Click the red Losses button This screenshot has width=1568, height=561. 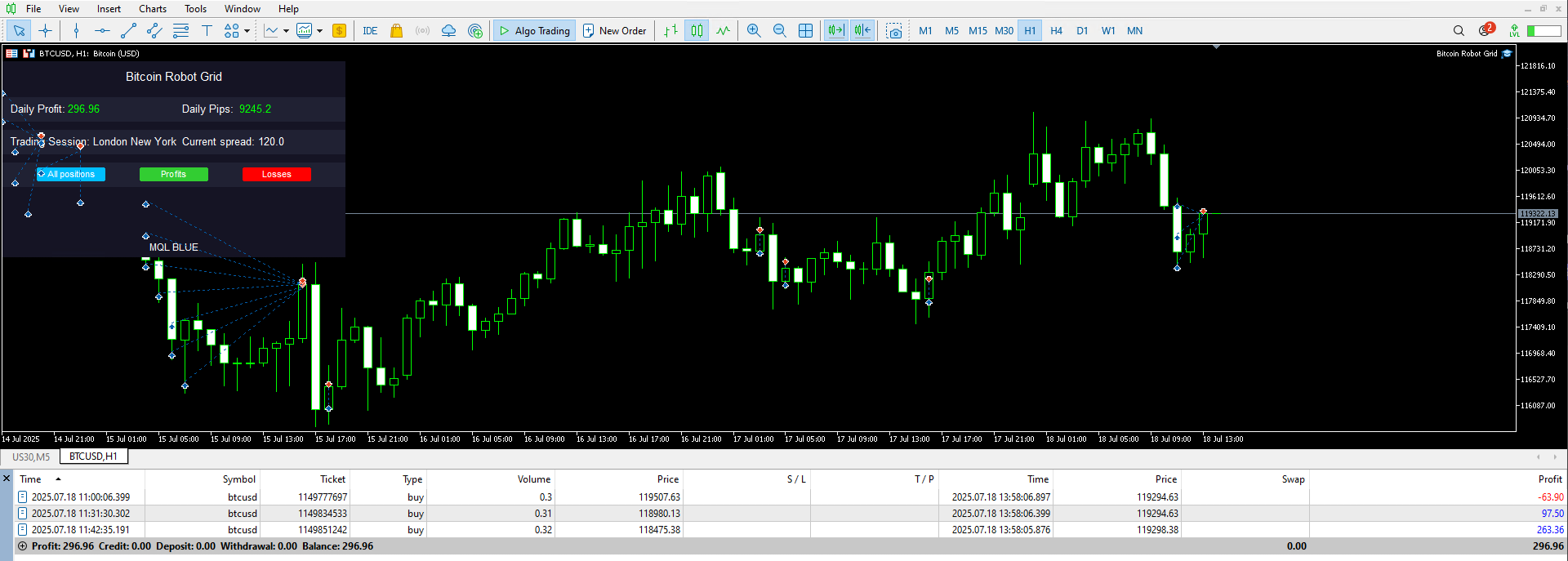tap(277, 174)
